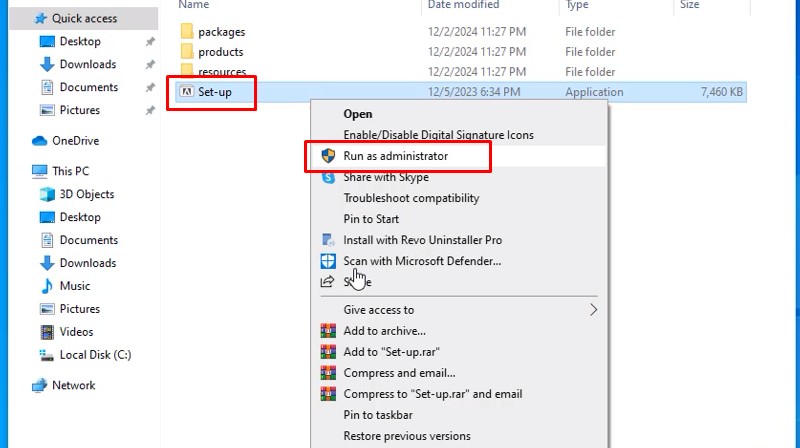
Task: Select the packages folder
Action: pos(221,32)
